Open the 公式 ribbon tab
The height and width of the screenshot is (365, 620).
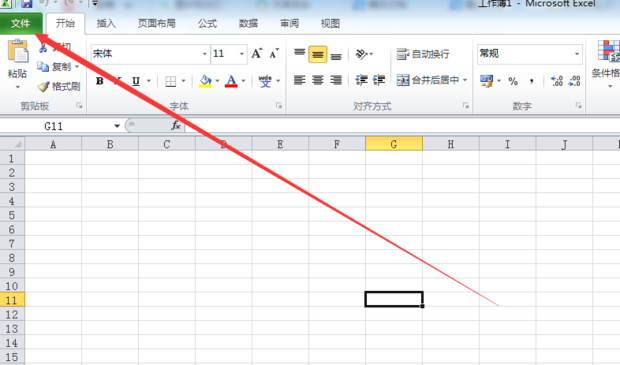tap(207, 24)
